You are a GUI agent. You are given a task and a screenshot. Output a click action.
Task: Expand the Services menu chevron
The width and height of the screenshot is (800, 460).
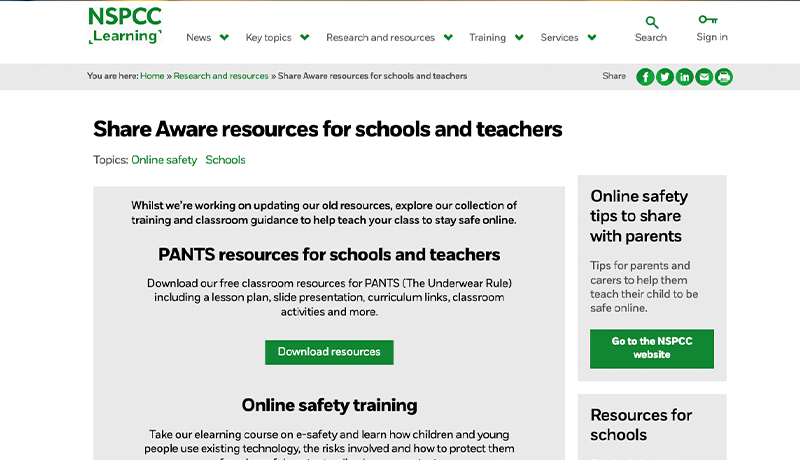pyautogui.click(x=592, y=38)
